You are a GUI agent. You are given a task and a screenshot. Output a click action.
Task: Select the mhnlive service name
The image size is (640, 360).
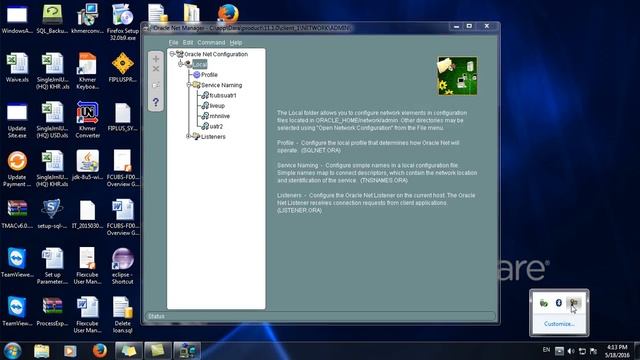[x=220, y=116]
